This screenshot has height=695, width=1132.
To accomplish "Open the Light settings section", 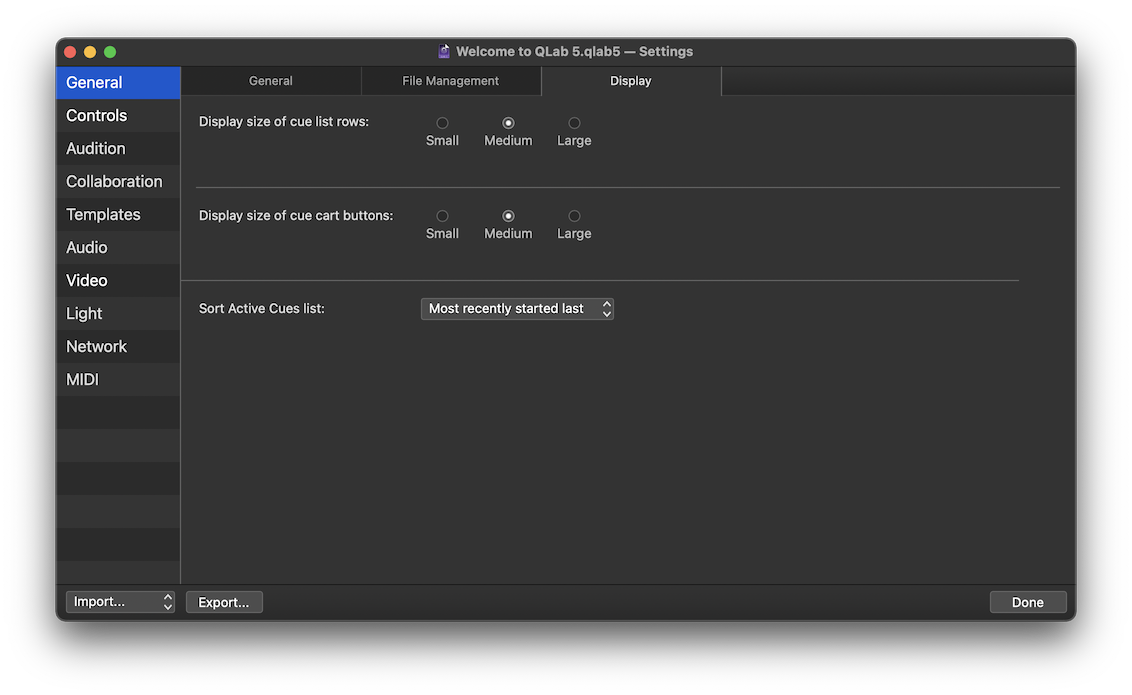I will tap(84, 314).
